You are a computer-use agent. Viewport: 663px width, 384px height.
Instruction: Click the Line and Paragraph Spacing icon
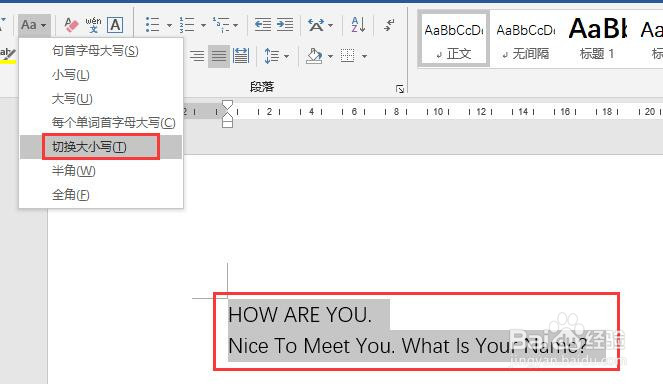[271, 55]
